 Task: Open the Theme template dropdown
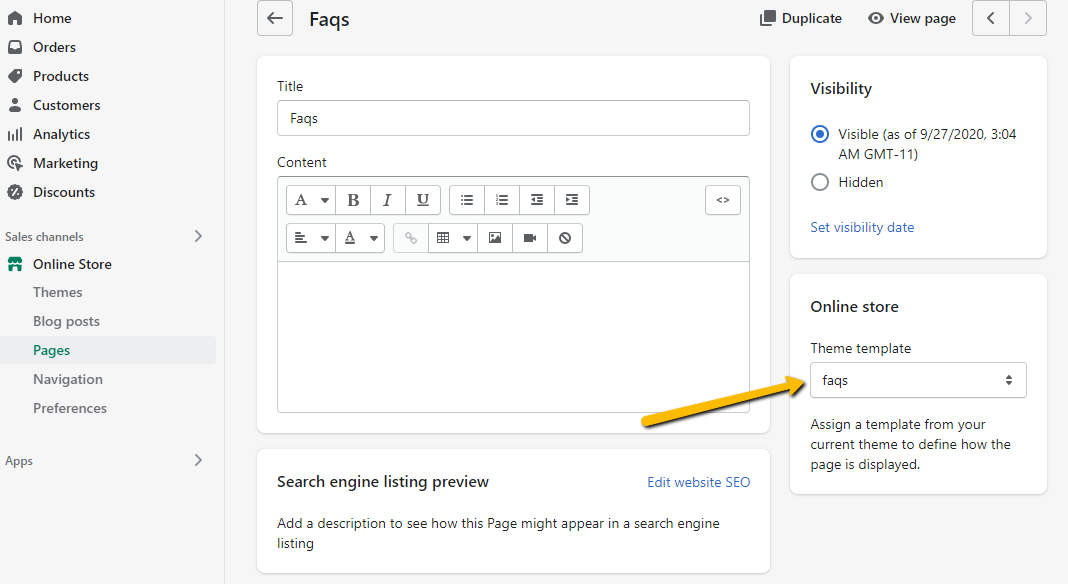tap(918, 380)
